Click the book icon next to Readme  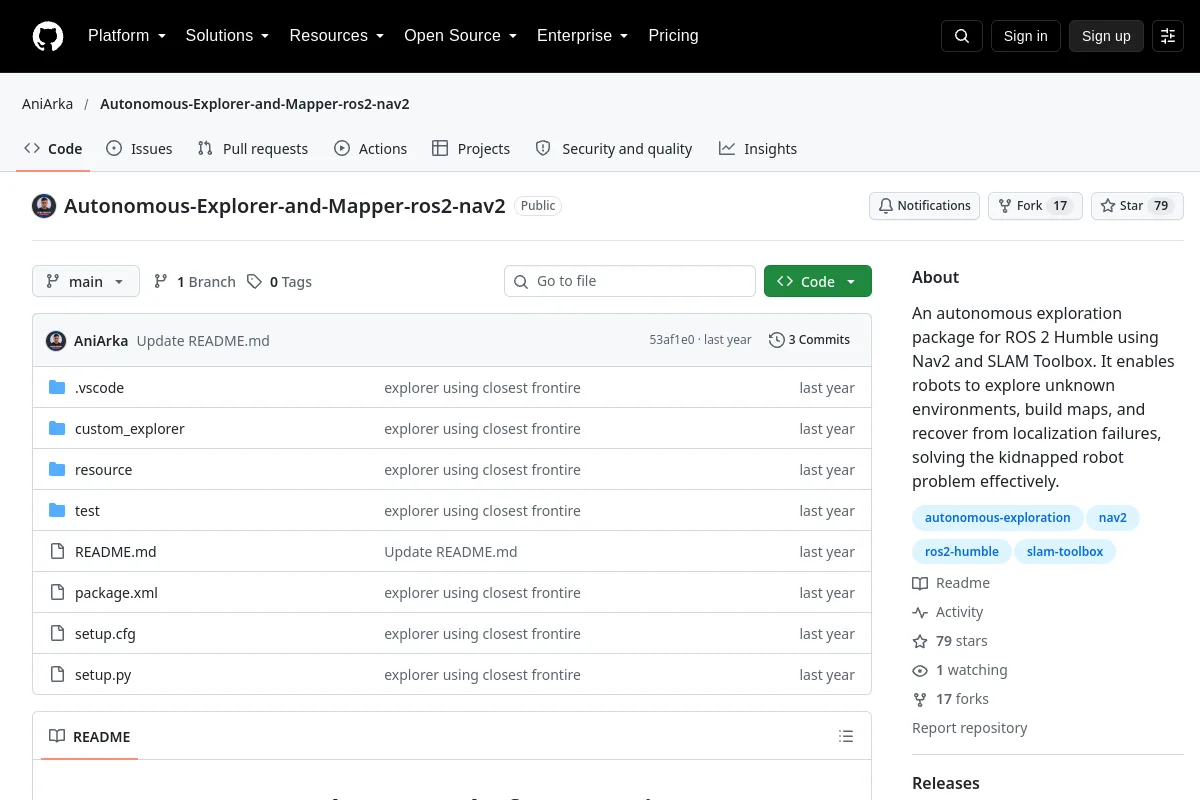[920, 583]
